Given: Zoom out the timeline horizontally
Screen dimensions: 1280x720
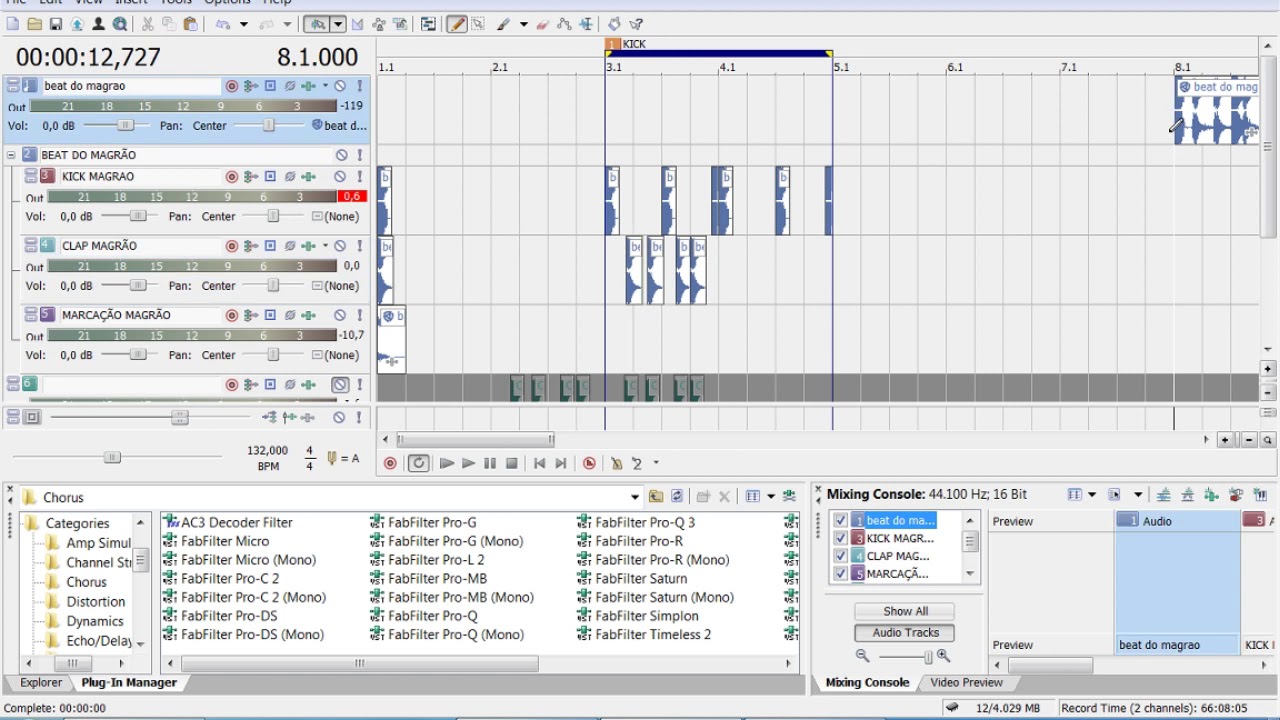Looking at the screenshot, I should [x=1249, y=440].
